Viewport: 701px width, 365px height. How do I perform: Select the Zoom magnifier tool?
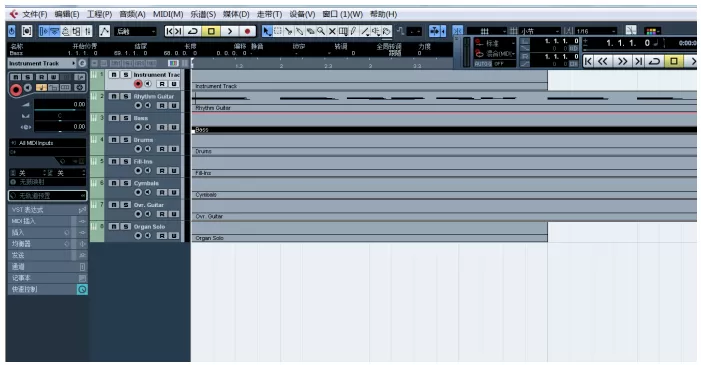321,31
